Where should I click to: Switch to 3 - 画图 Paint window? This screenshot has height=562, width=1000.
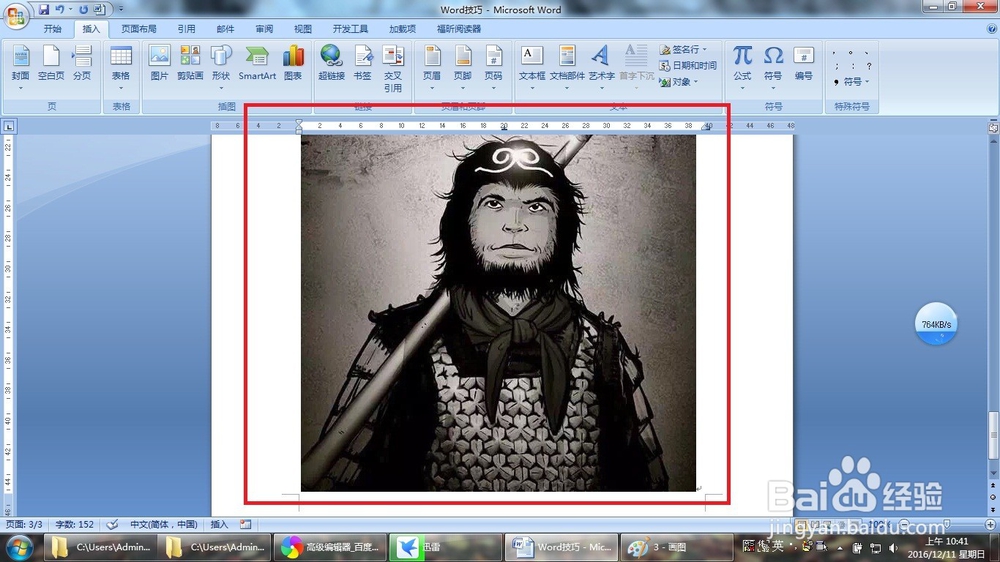click(x=675, y=547)
